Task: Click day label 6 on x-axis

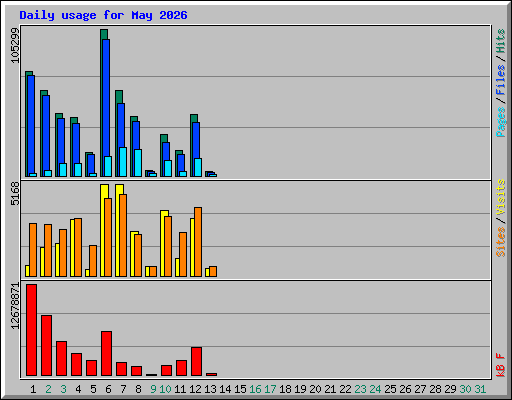Action: (x=108, y=389)
